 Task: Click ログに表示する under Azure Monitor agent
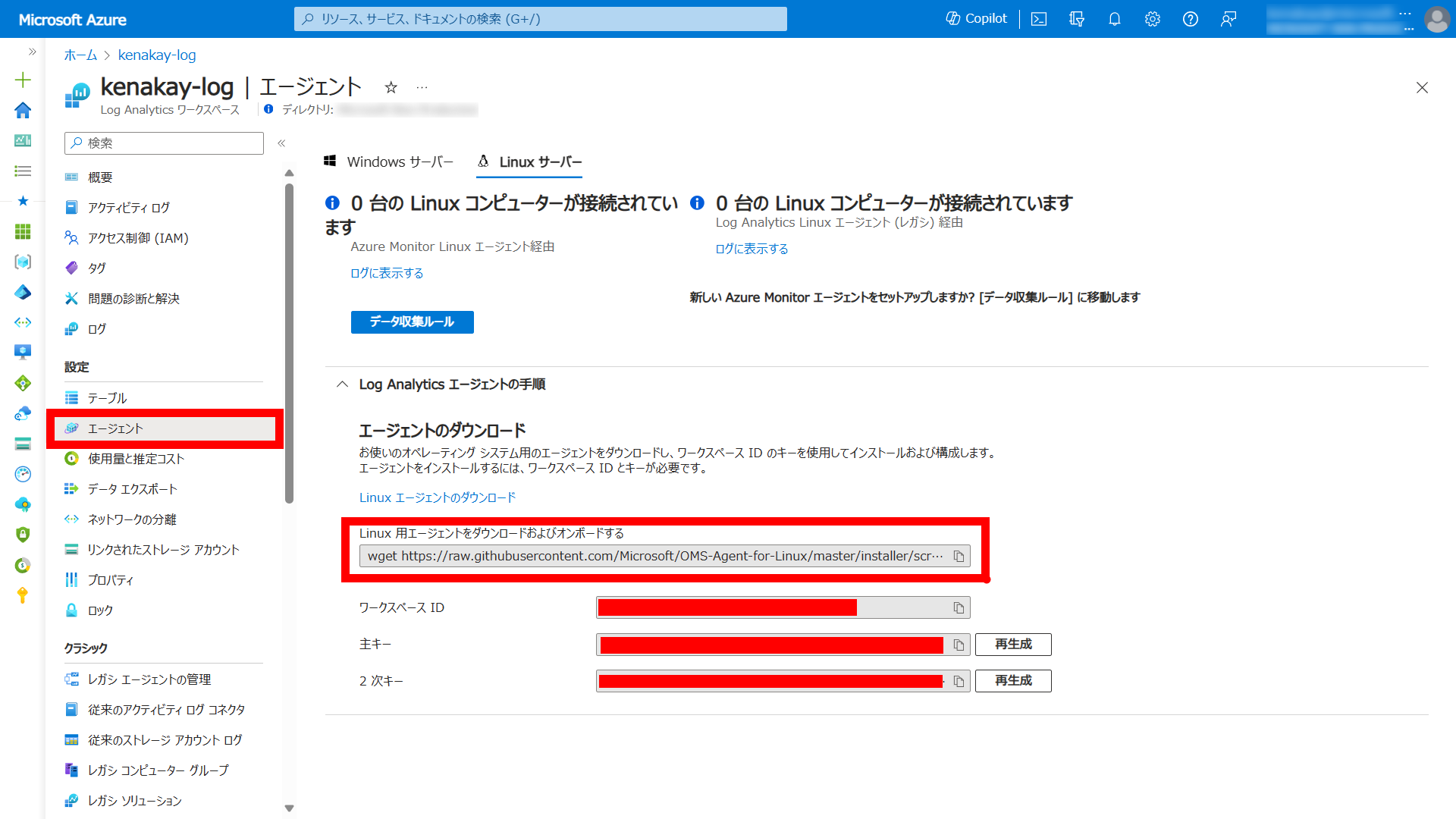coord(387,273)
